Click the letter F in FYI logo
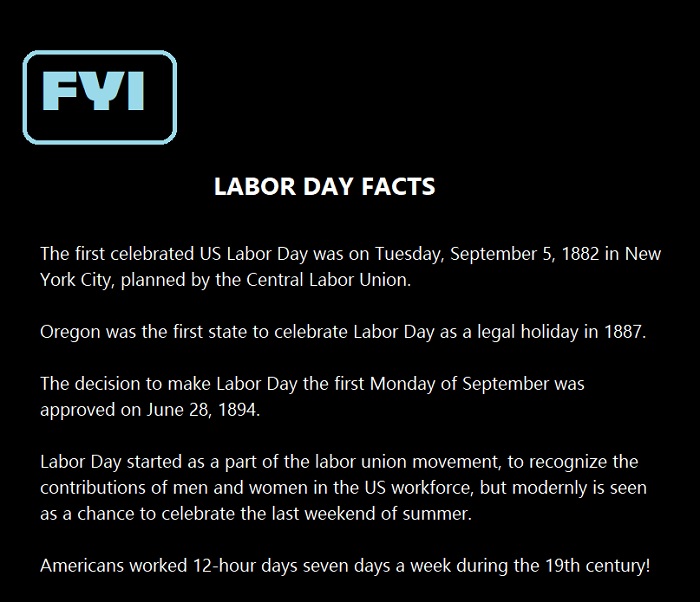 pyautogui.click(x=60, y=91)
